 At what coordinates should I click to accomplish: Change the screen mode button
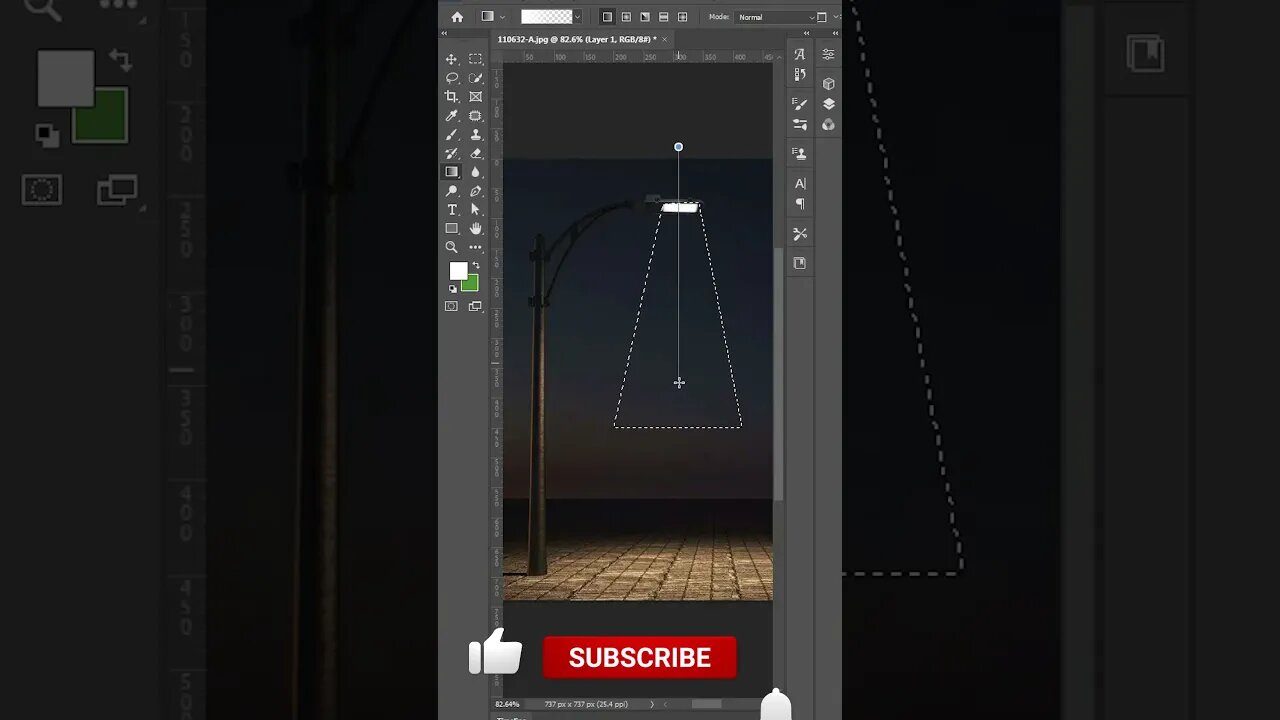(x=476, y=306)
